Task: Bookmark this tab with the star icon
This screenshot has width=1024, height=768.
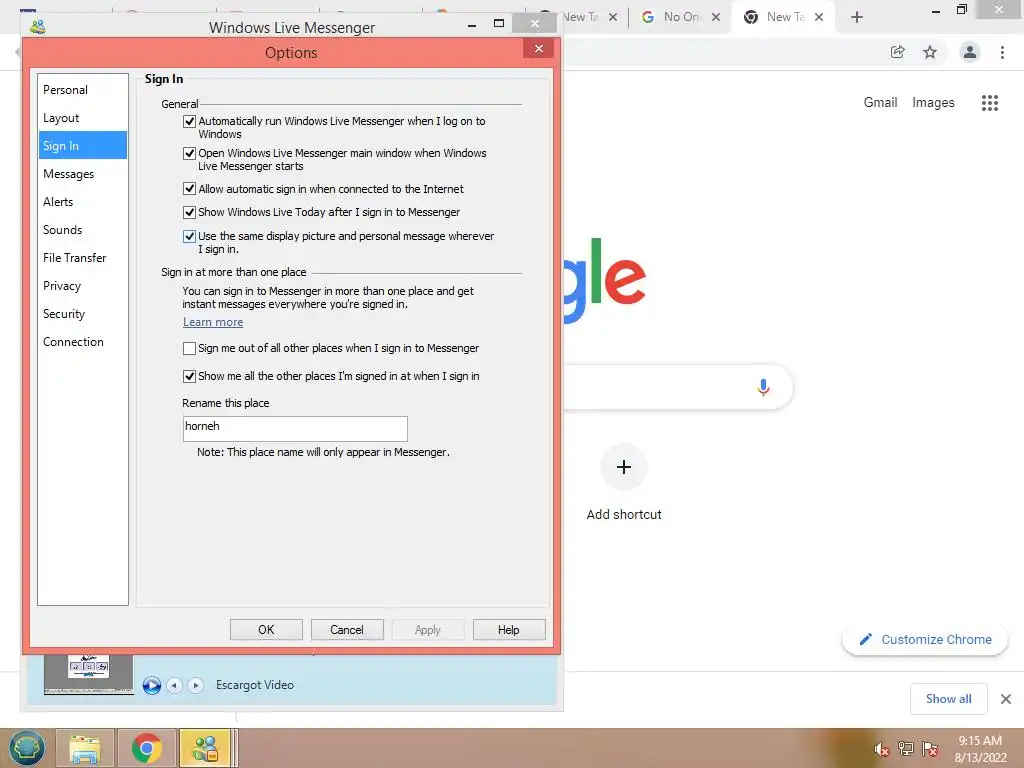Action: (930, 52)
